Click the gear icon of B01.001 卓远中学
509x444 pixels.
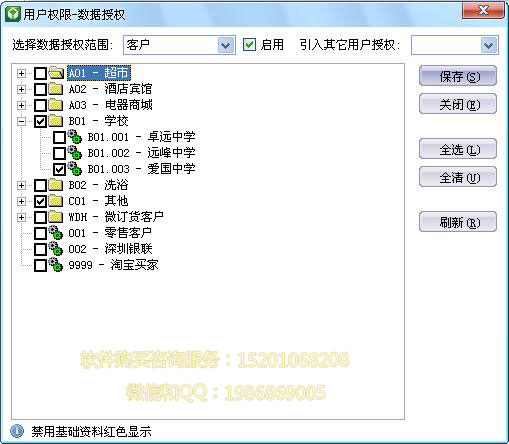75,137
